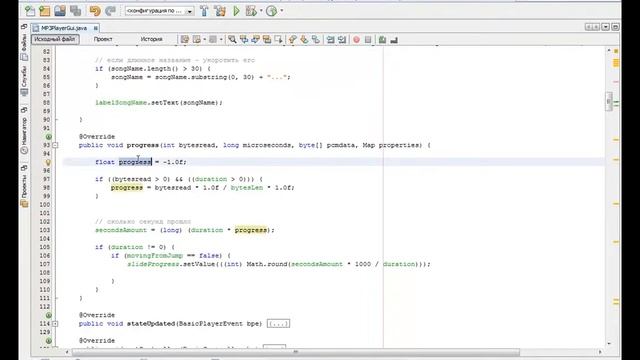Screen dimensions: 640x360
Task: Click the Debug Project icon
Action: tap(251, 11)
